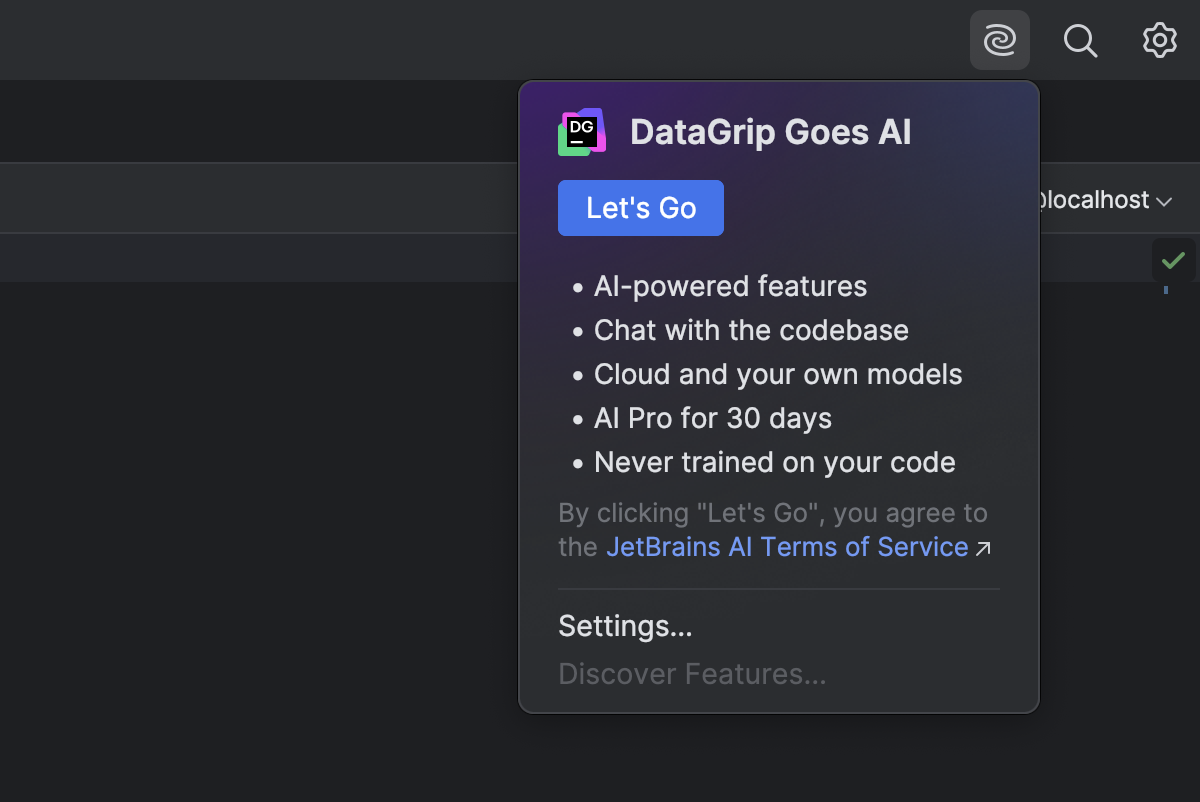Click the chevron next to localhost

click(x=1163, y=201)
